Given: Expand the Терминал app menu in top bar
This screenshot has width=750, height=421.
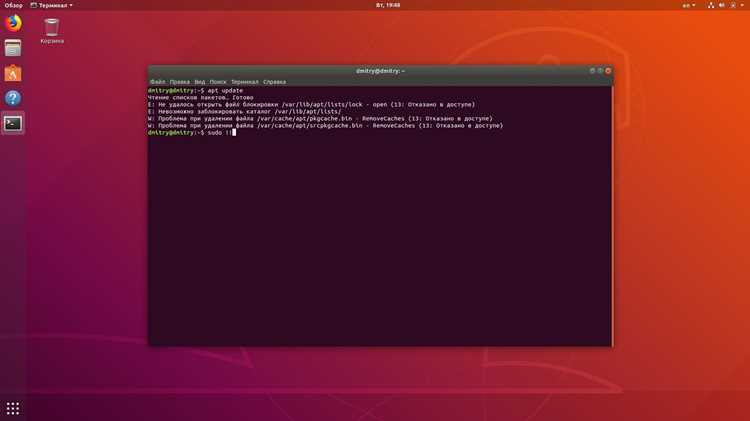Looking at the screenshot, I should tap(52, 5).
